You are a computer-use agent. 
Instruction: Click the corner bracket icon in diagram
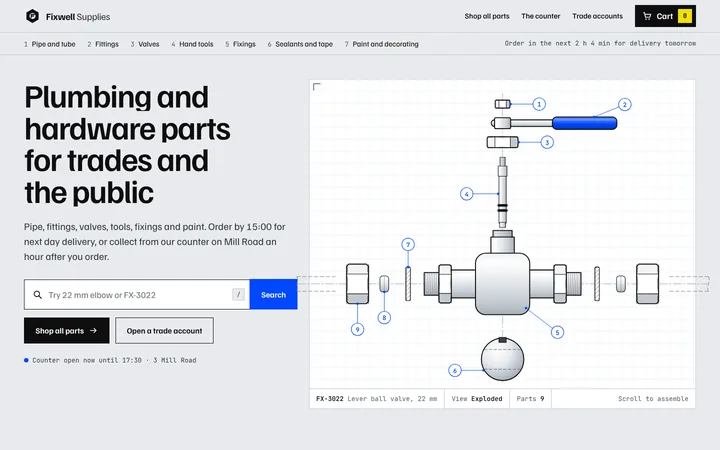(316, 86)
